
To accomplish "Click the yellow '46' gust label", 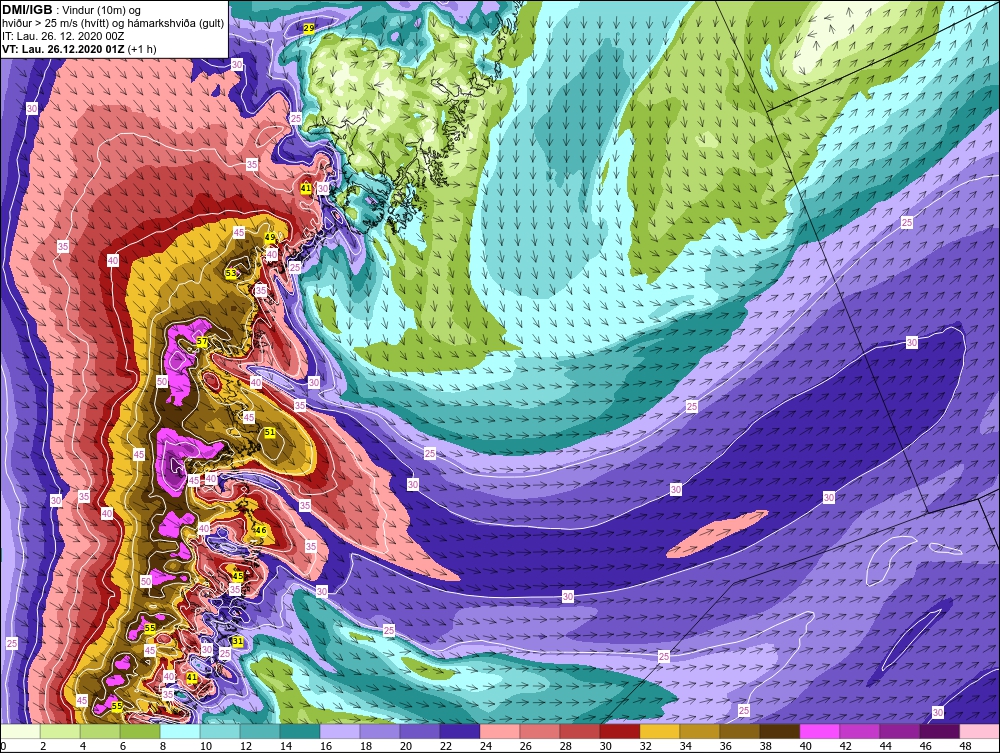I will pos(260,530).
